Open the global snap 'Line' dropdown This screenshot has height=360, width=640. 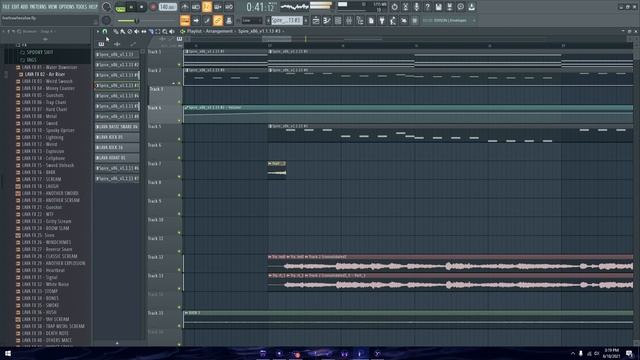(252, 20)
